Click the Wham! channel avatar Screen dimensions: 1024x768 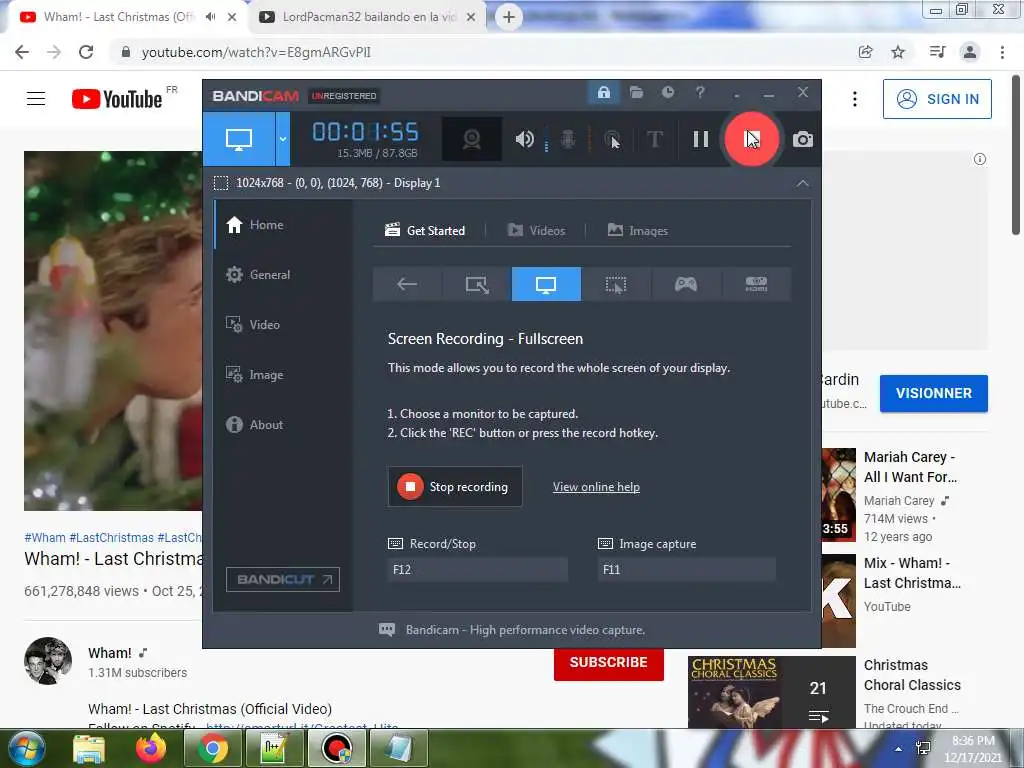48,660
